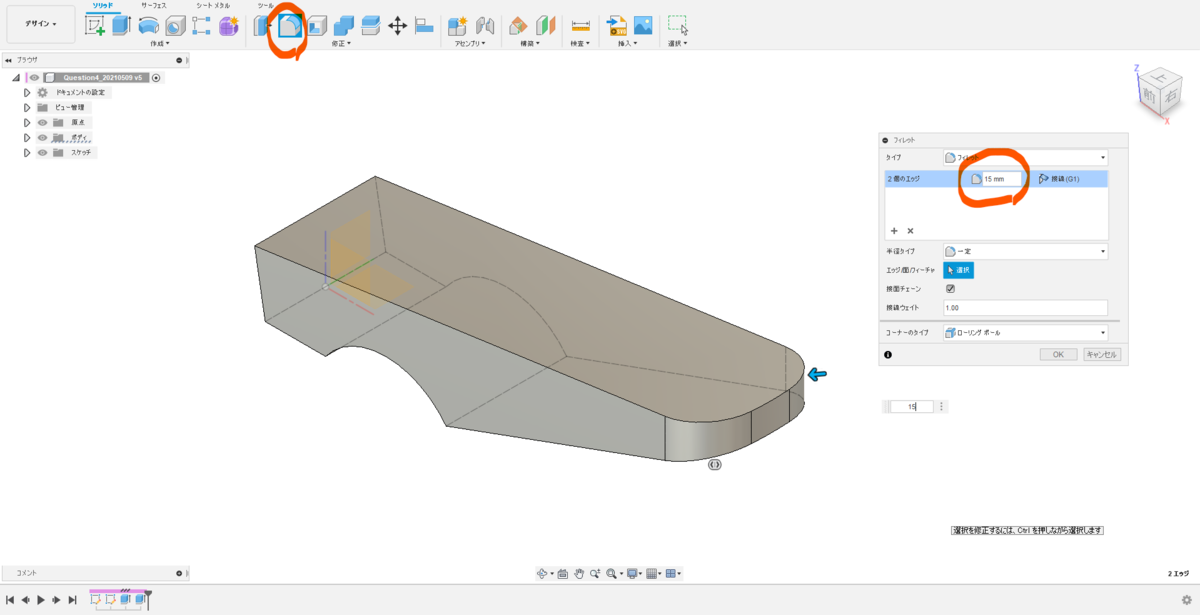Select the window Select tool
1200x615 pixels.
click(678, 26)
